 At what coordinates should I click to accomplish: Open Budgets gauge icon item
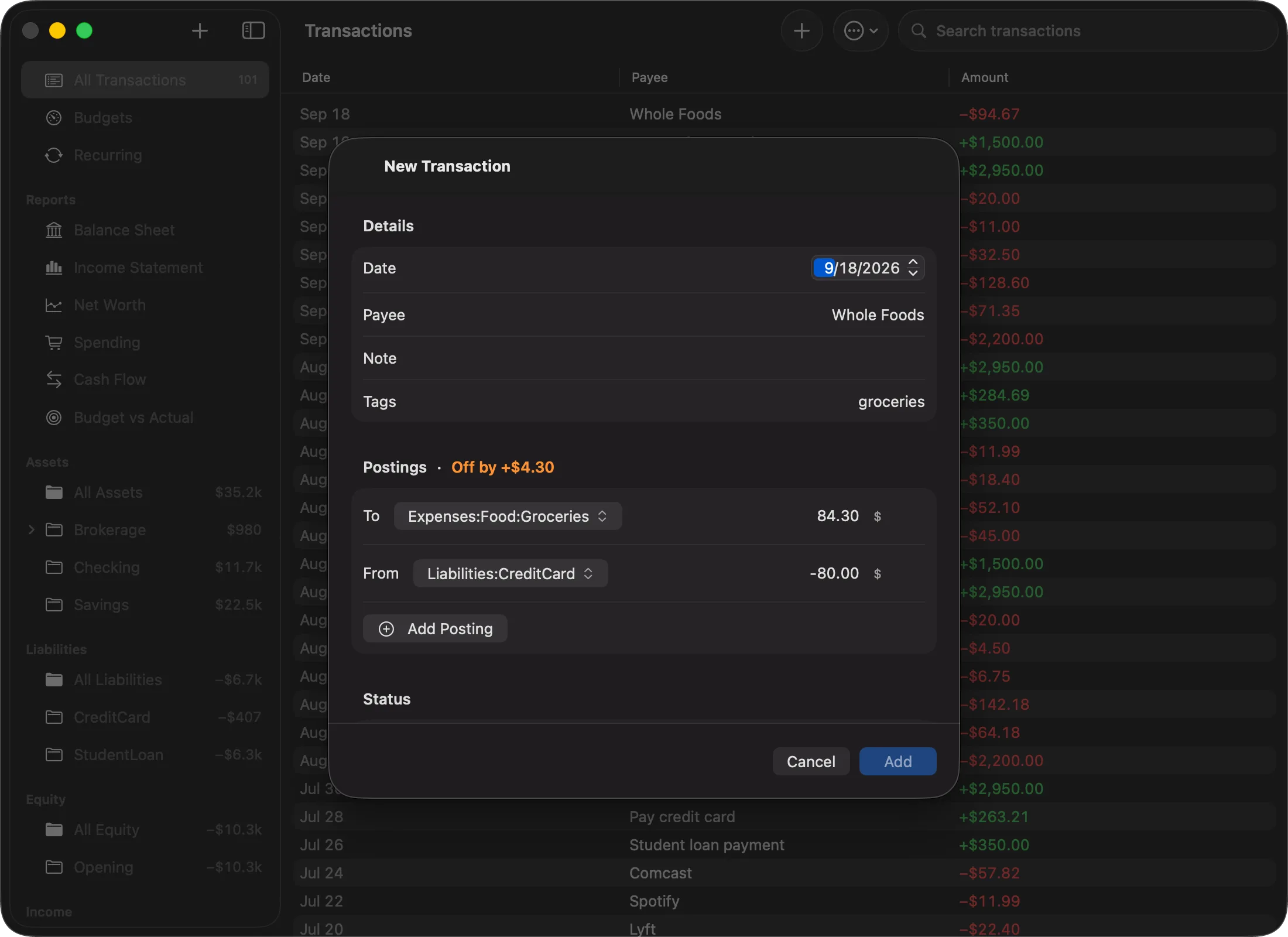click(54, 118)
